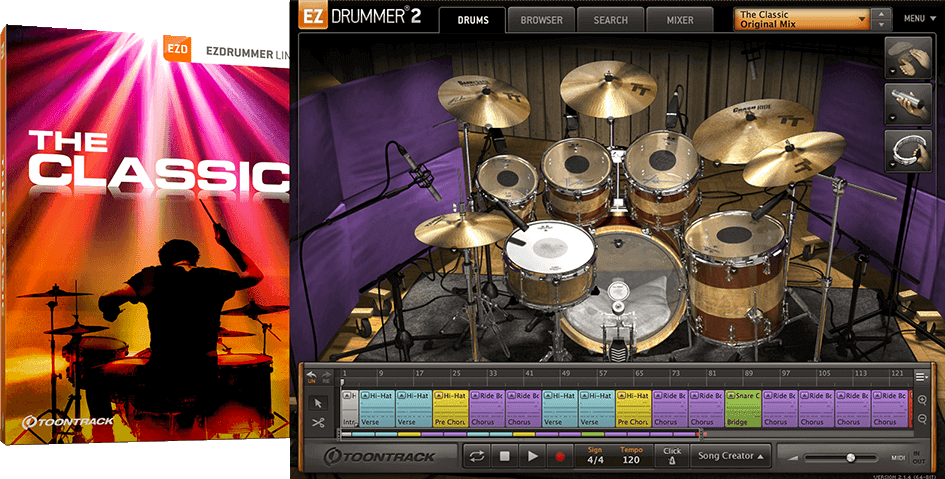Arm the red Record button
945x479 pixels.
559,456
